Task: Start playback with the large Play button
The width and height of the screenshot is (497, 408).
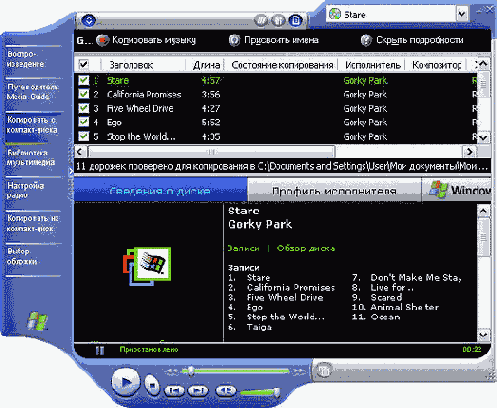Action: 125,382
